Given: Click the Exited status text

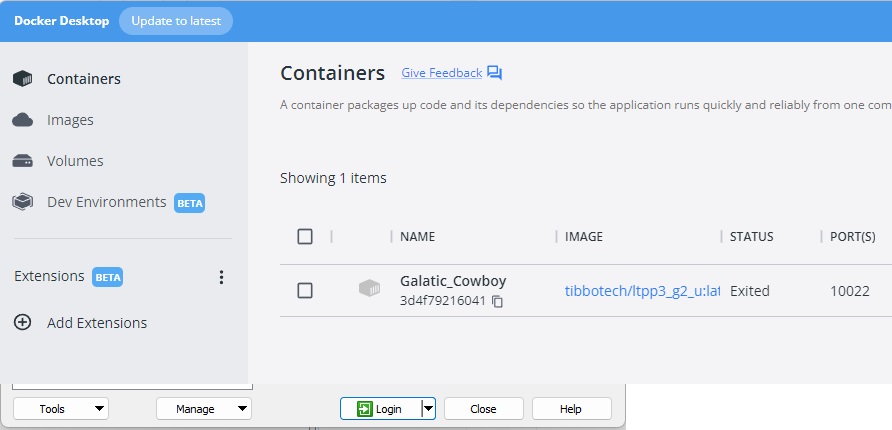Looking at the screenshot, I should click(x=750, y=291).
